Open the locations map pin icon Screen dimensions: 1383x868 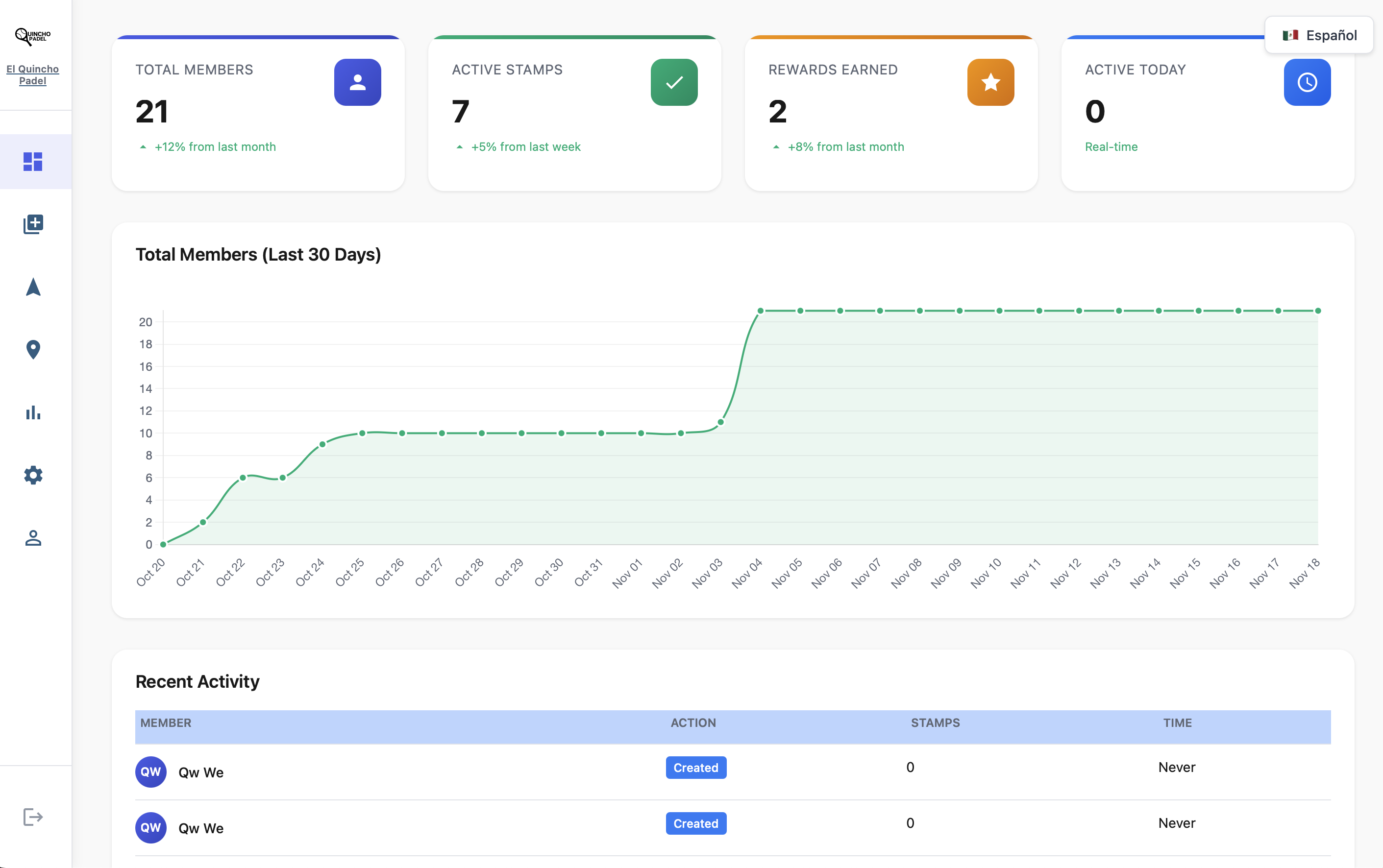click(33, 350)
